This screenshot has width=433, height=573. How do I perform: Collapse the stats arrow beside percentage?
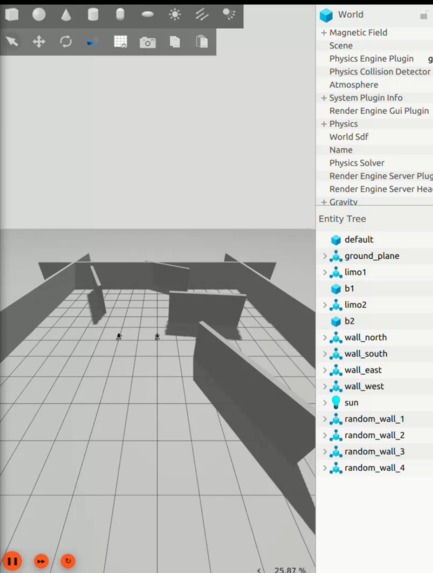(x=259, y=570)
